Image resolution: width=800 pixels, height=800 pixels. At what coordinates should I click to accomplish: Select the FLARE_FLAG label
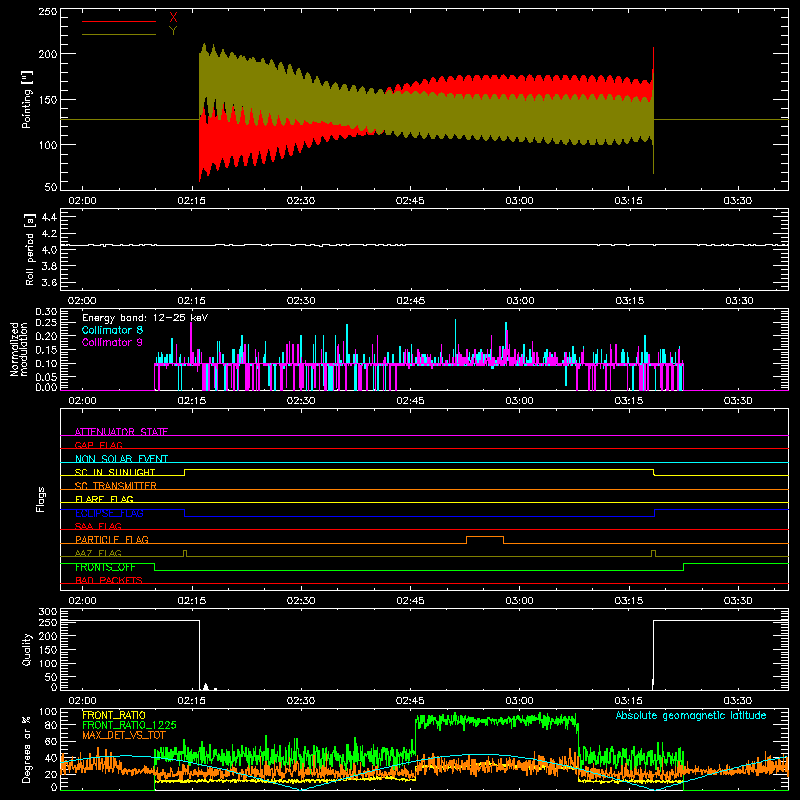(104, 499)
